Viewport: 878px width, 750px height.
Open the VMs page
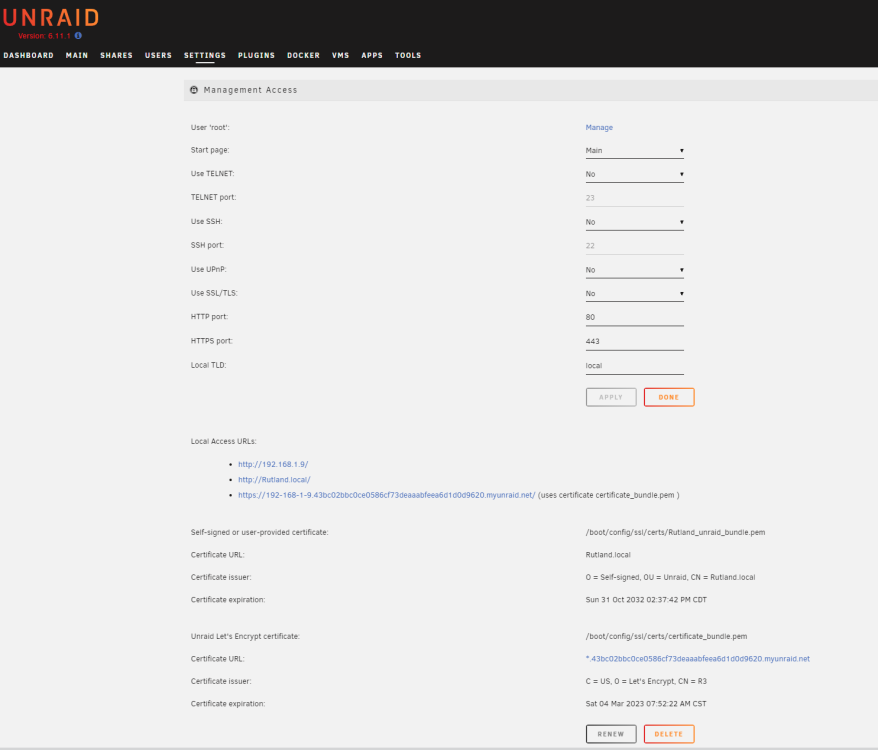pyautogui.click(x=340, y=55)
